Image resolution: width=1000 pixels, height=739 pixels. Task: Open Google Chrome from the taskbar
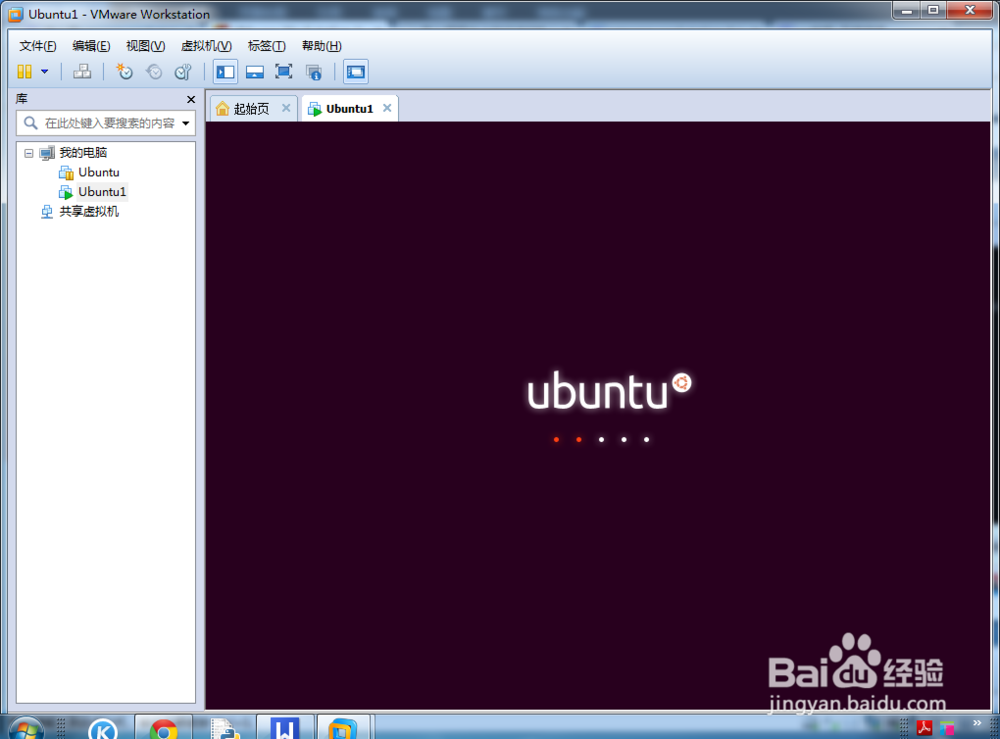pyautogui.click(x=164, y=729)
